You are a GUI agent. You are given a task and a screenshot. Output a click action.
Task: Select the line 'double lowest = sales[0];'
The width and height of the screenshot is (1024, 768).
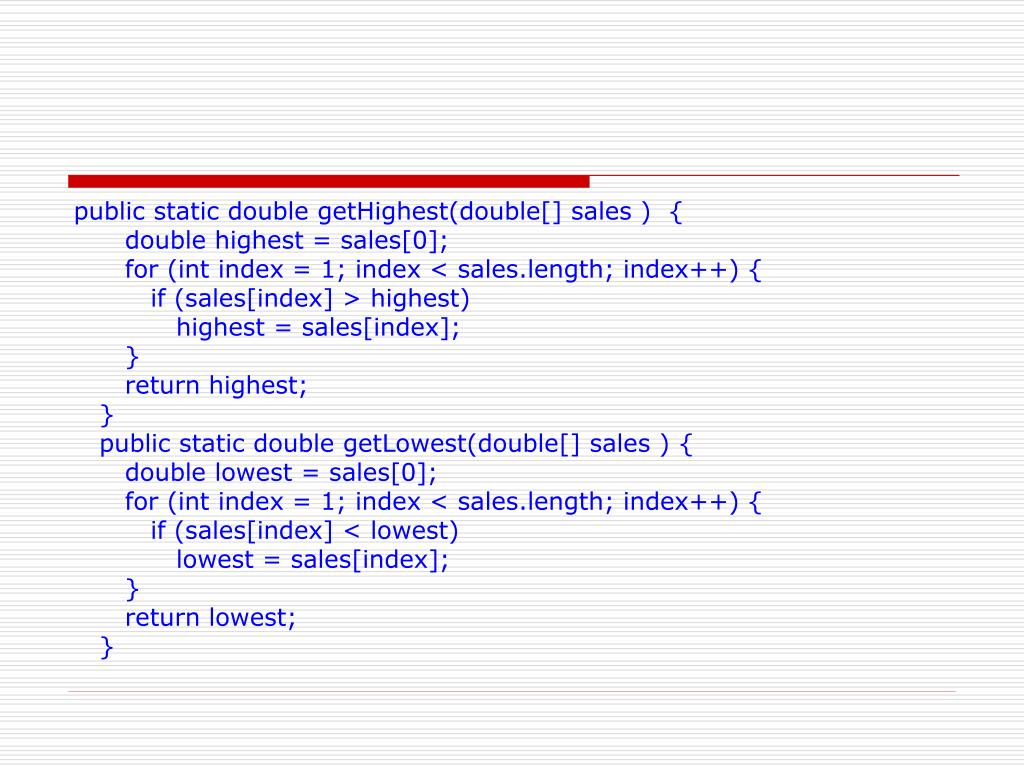[x=280, y=473]
